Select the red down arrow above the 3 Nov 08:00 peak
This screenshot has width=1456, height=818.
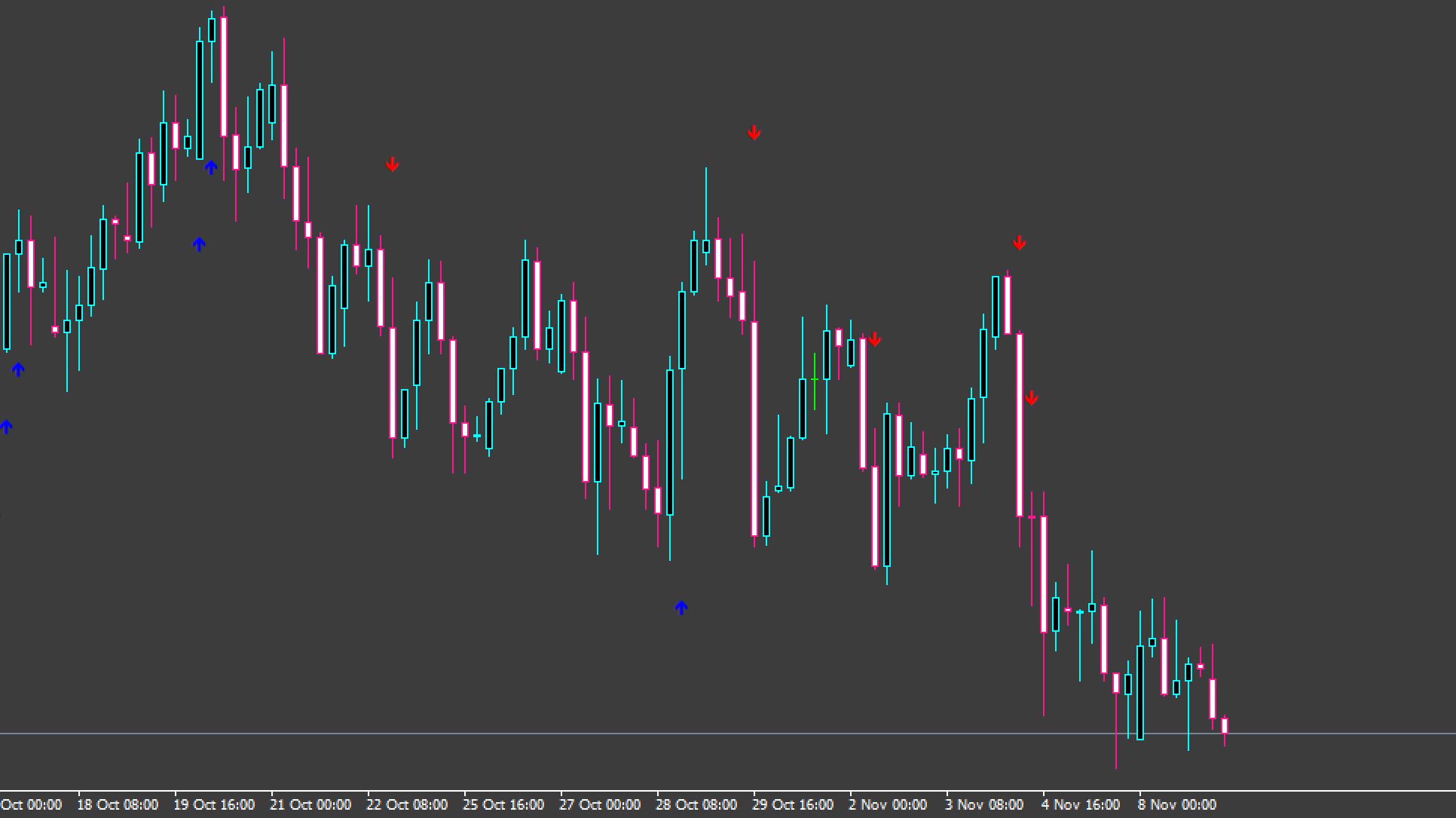1019,244
